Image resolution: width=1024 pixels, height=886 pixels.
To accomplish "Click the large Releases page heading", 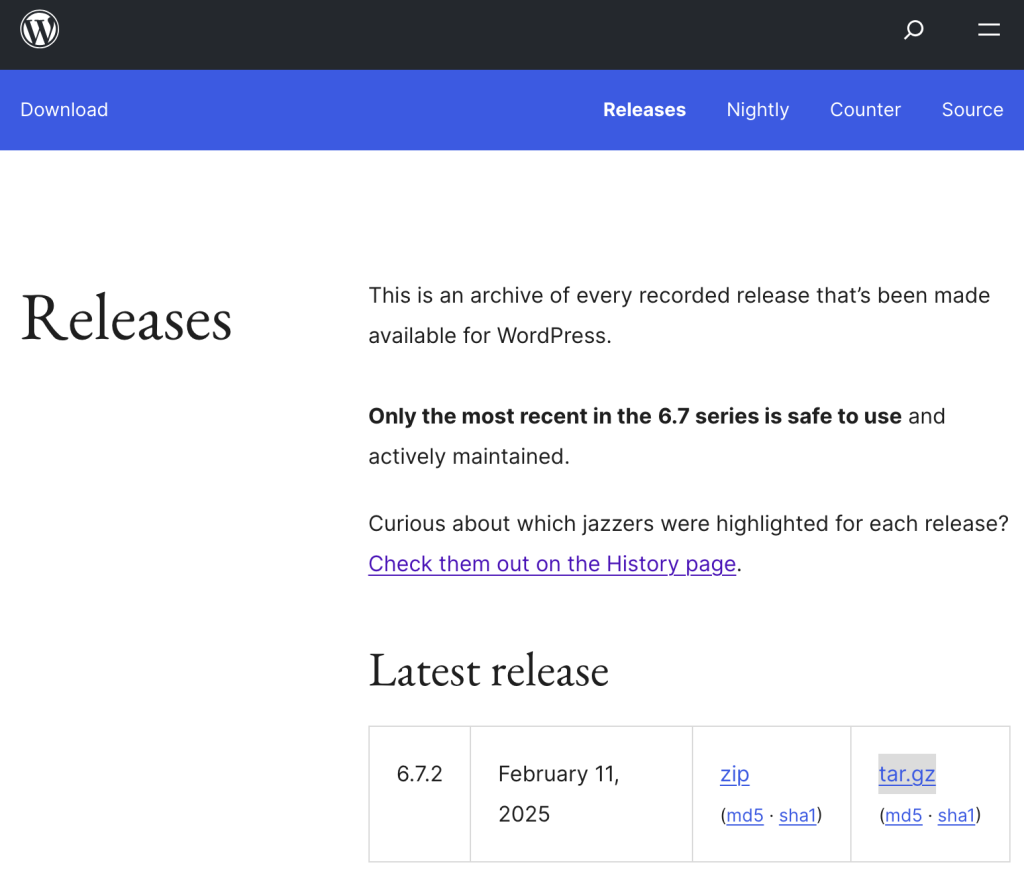I will point(127,318).
